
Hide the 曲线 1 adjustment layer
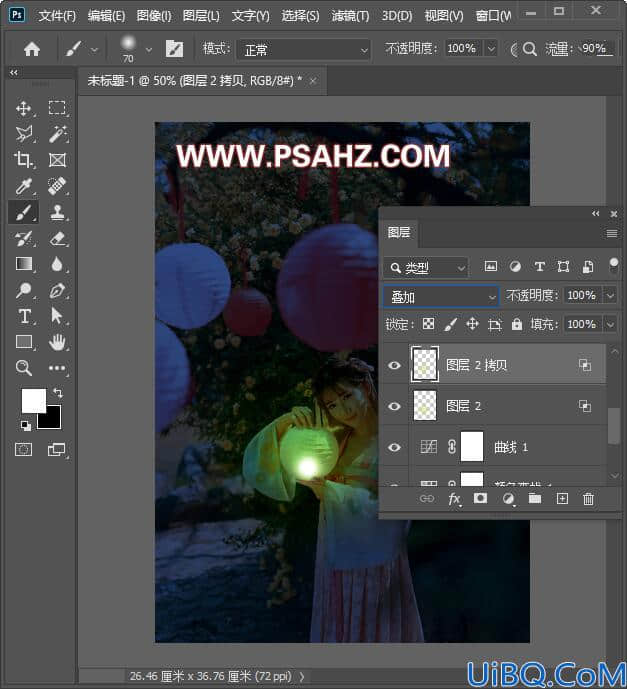coord(394,447)
